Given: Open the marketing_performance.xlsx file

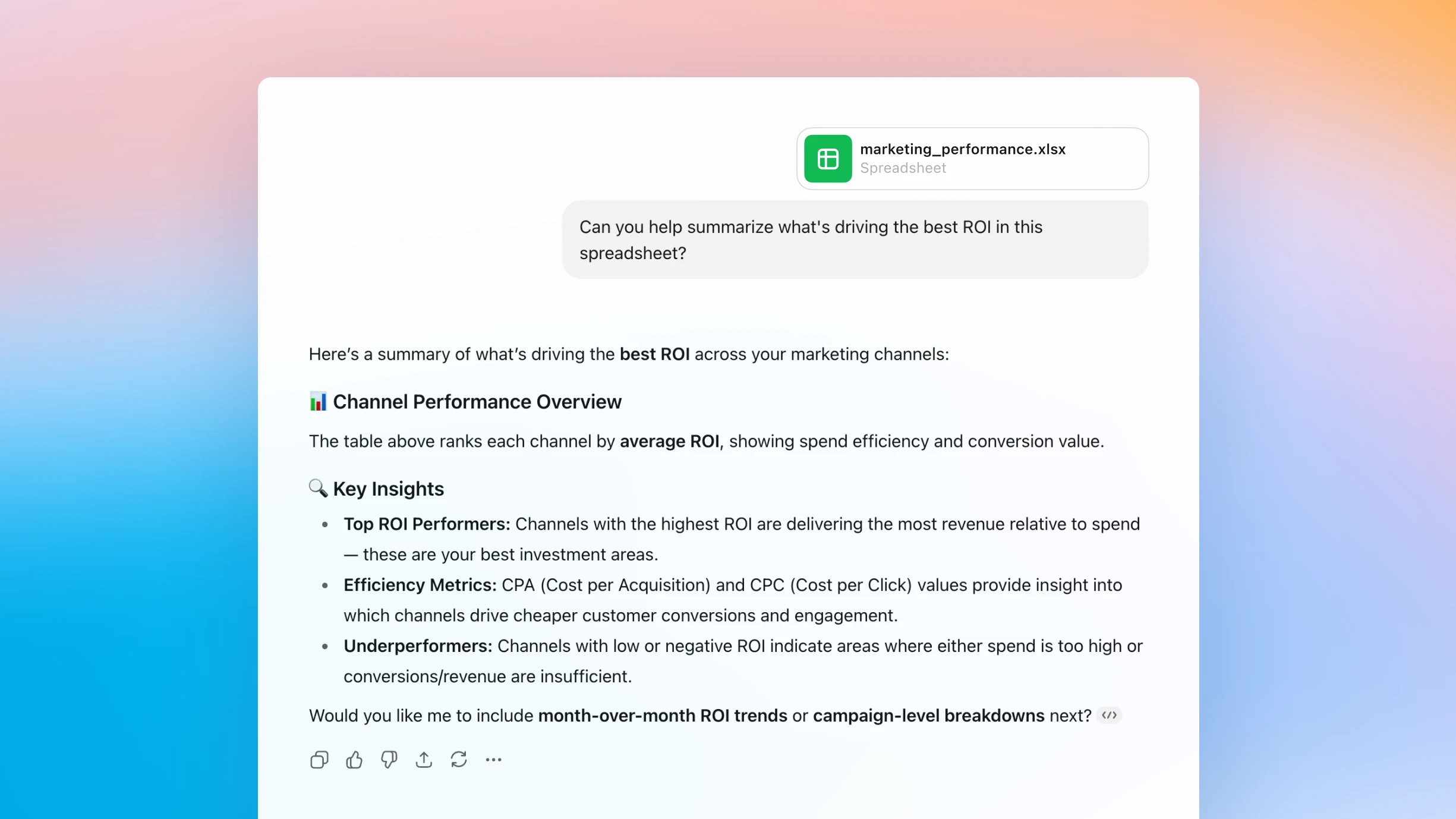Looking at the screenshot, I should [963, 149].
